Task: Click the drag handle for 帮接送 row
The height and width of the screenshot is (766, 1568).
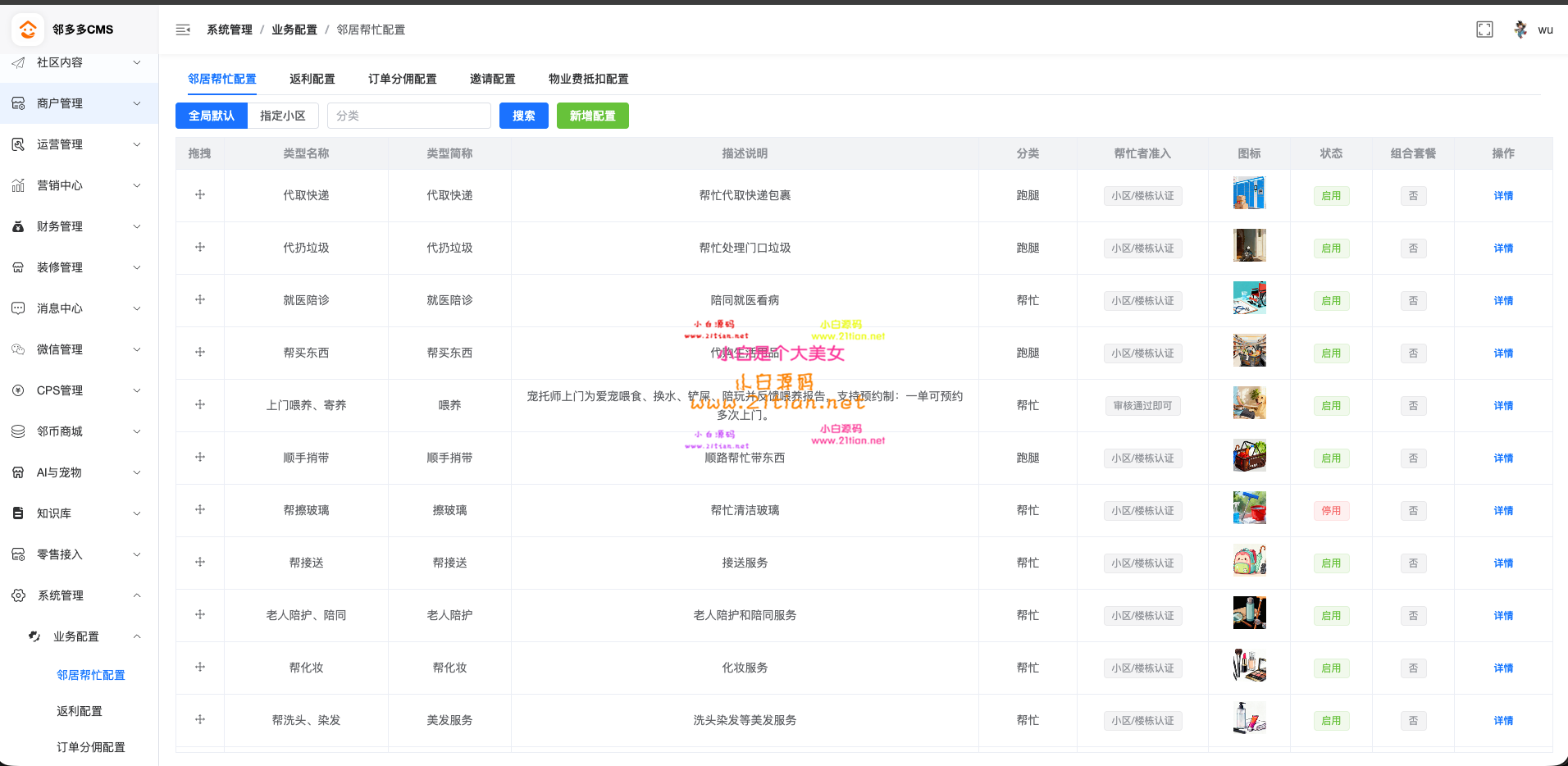Action: point(200,563)
